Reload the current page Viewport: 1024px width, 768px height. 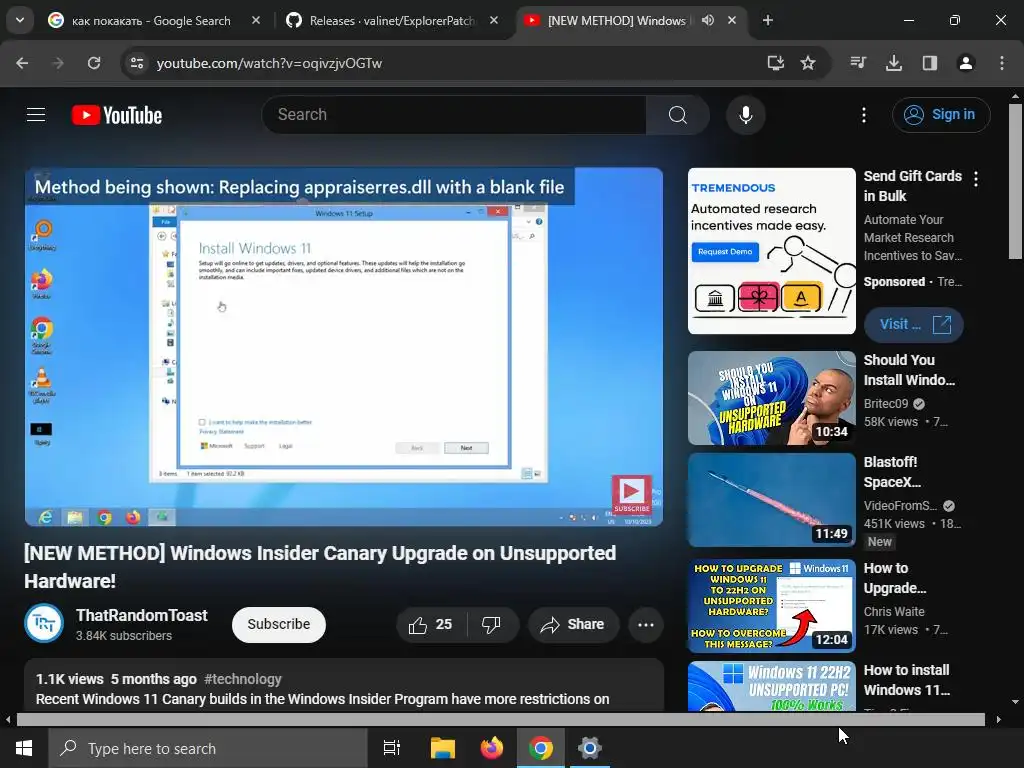point(94,63)
